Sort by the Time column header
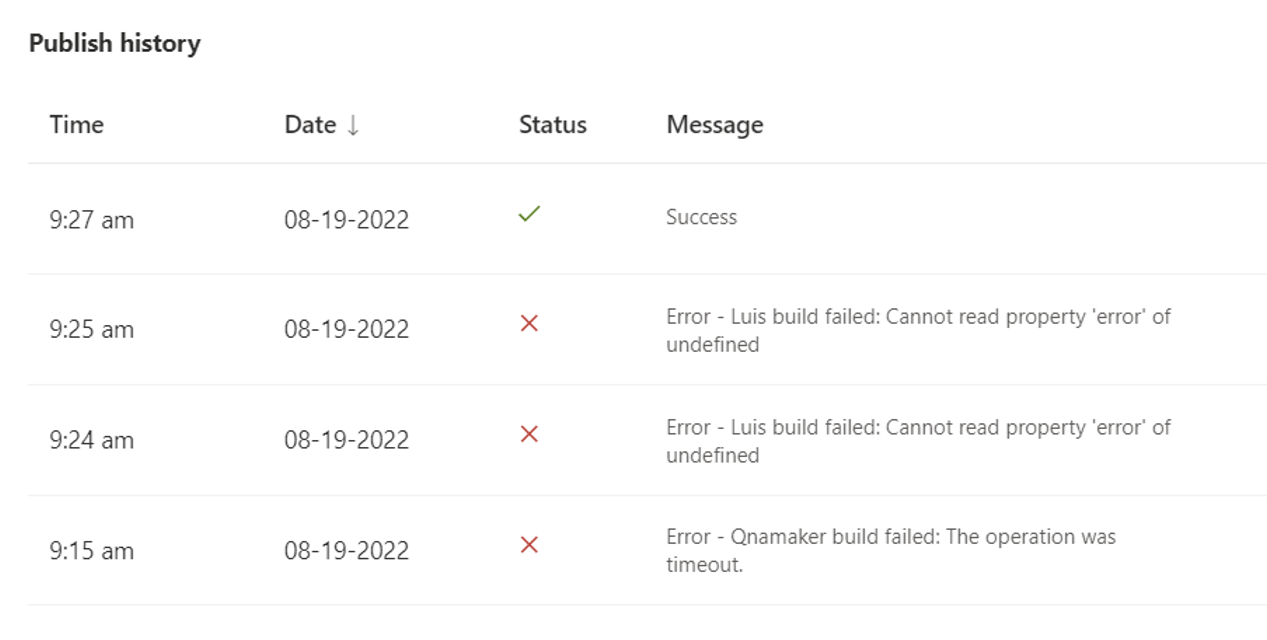 [77, 124]
